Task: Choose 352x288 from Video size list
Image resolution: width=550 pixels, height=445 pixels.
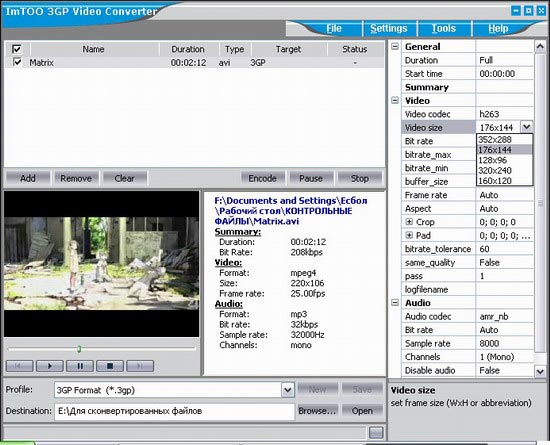Action: point(504,139)
